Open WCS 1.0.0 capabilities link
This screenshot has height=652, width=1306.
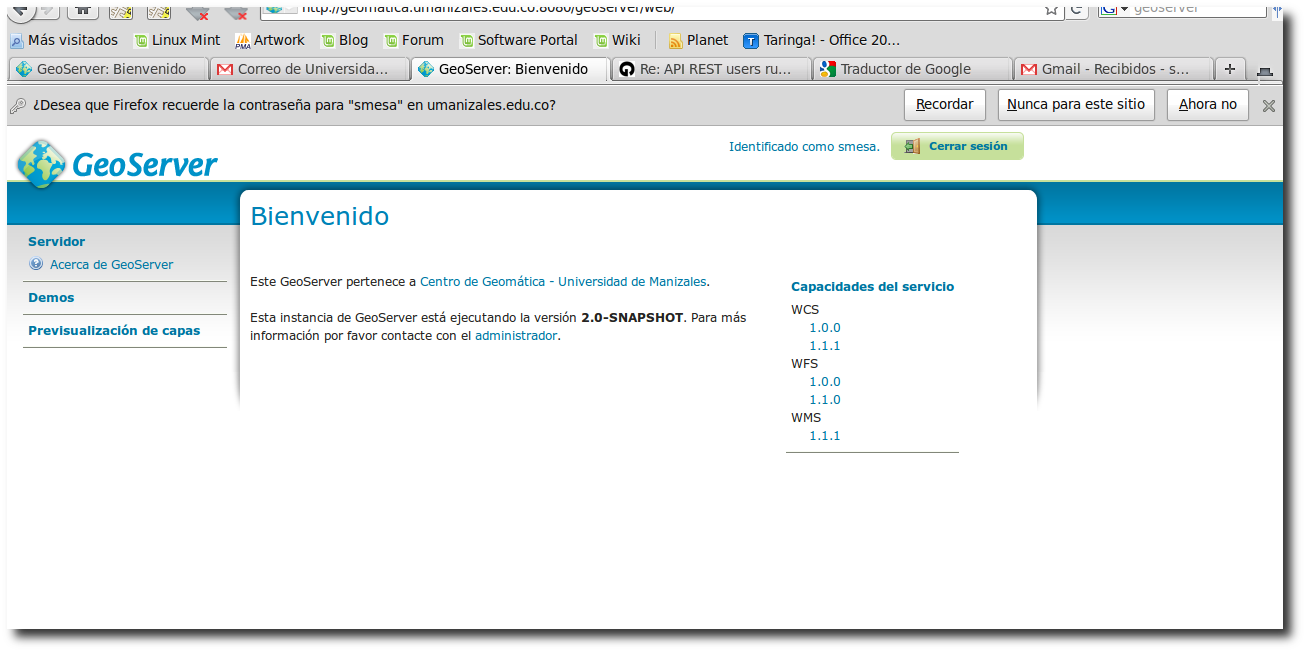click(825, 328)
